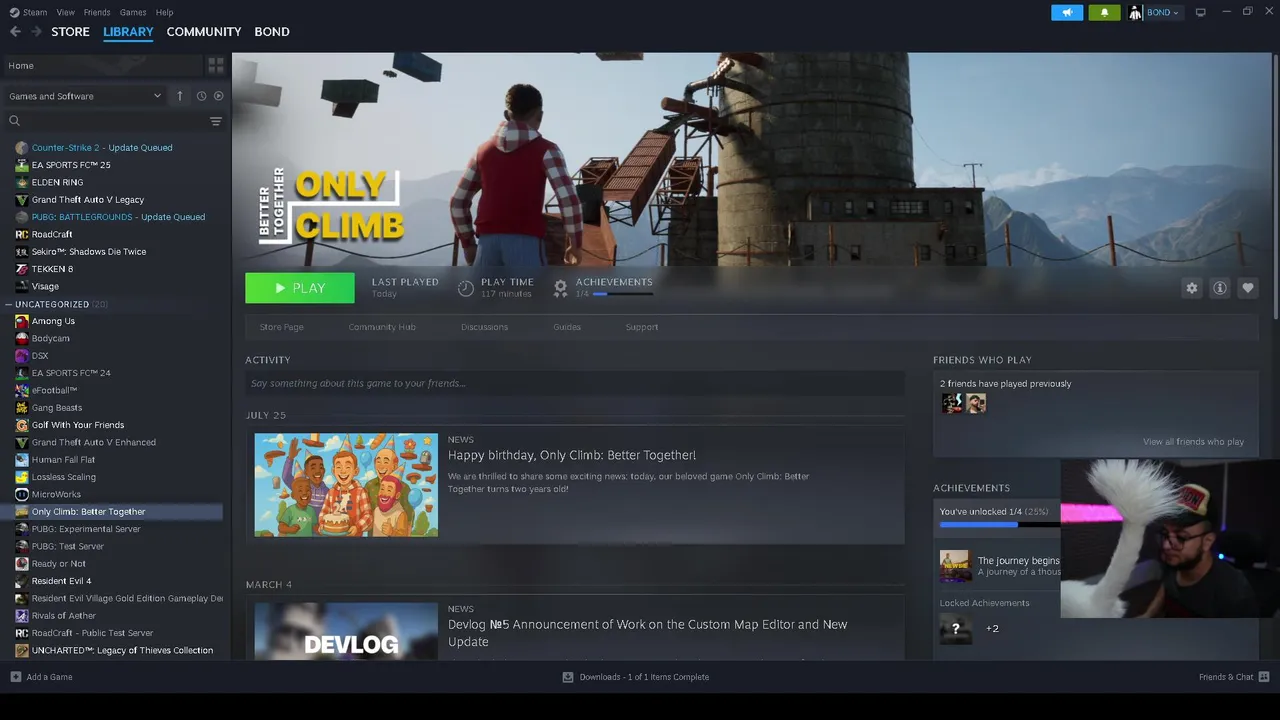1280x720 pixels.
Task: Click the back navigation arrow
Action: pyautogui.click(x=15, y=32)
